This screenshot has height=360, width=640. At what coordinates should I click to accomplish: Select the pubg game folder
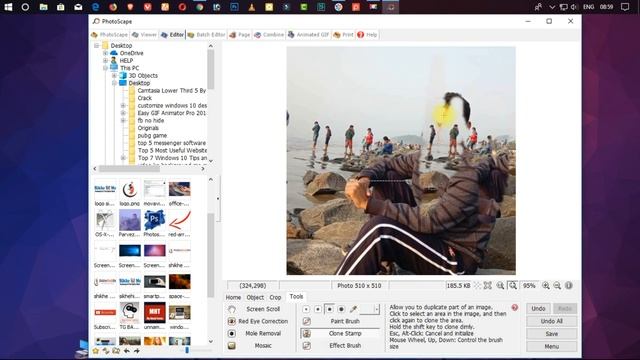point(152,136)
